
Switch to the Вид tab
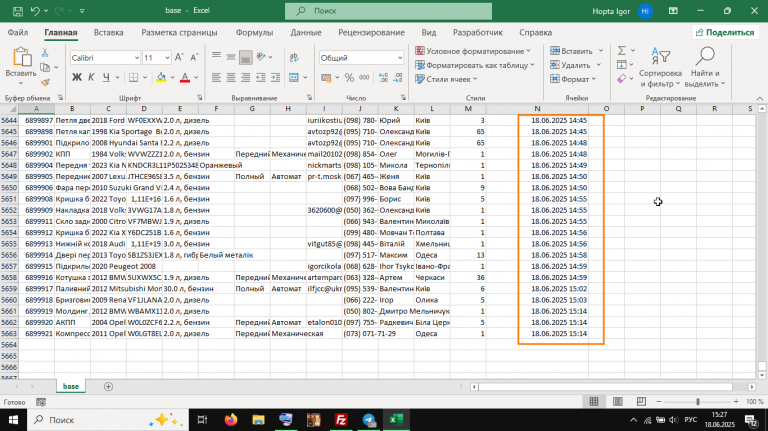[429, 32]
